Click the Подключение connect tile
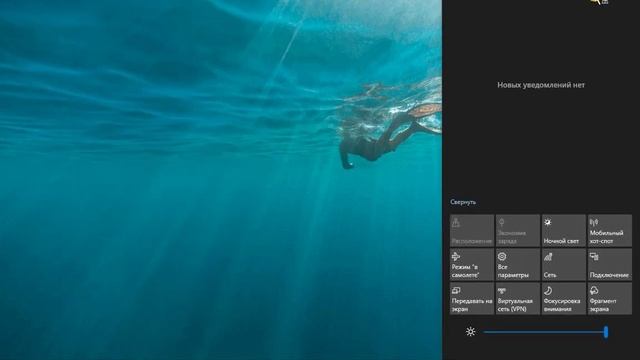 point(609,264)
